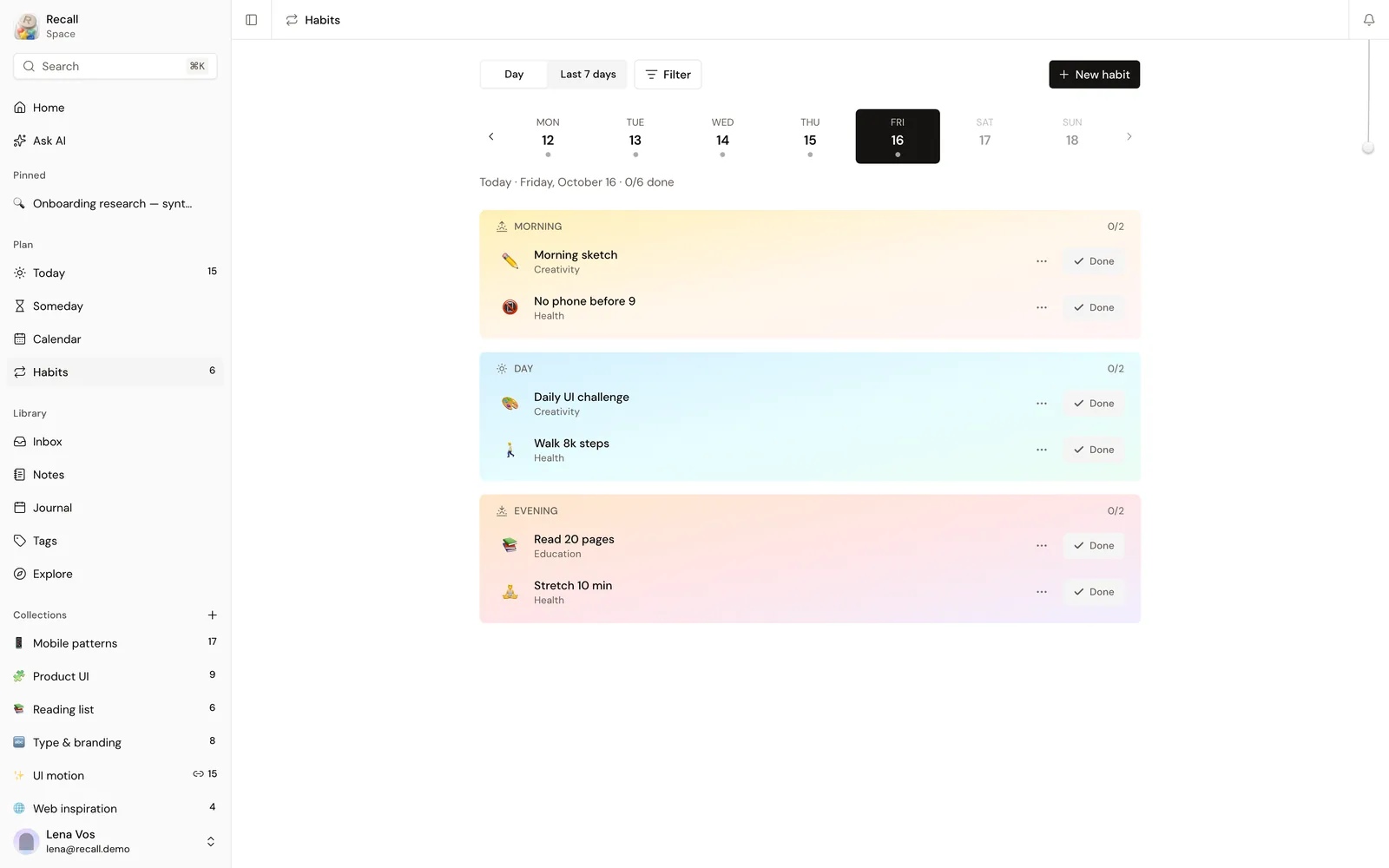
Task: Open more options for No phone before 9
Action: (1042, 307)
